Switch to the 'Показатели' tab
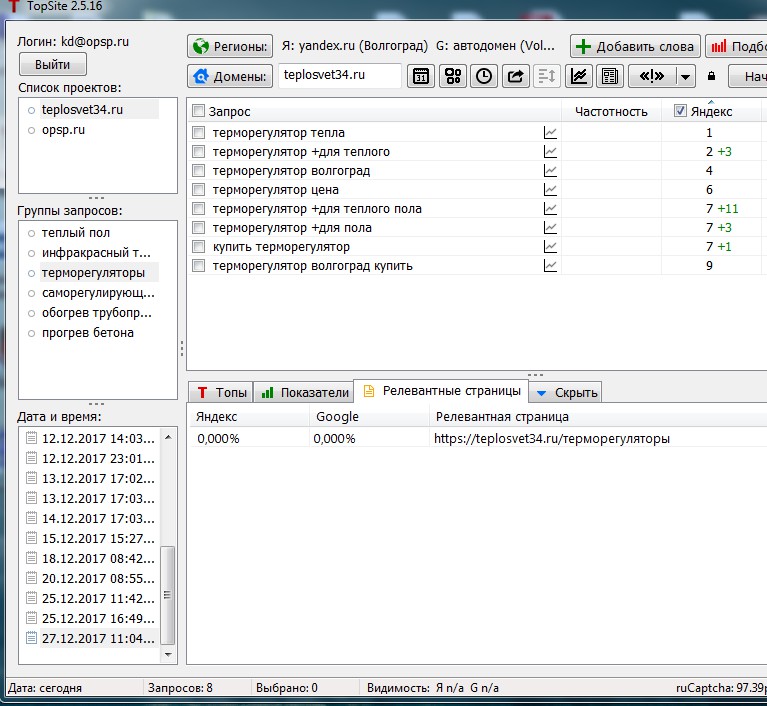Viewport: 767px width, 706px height. pyautogui.click(x=305, y=392)
